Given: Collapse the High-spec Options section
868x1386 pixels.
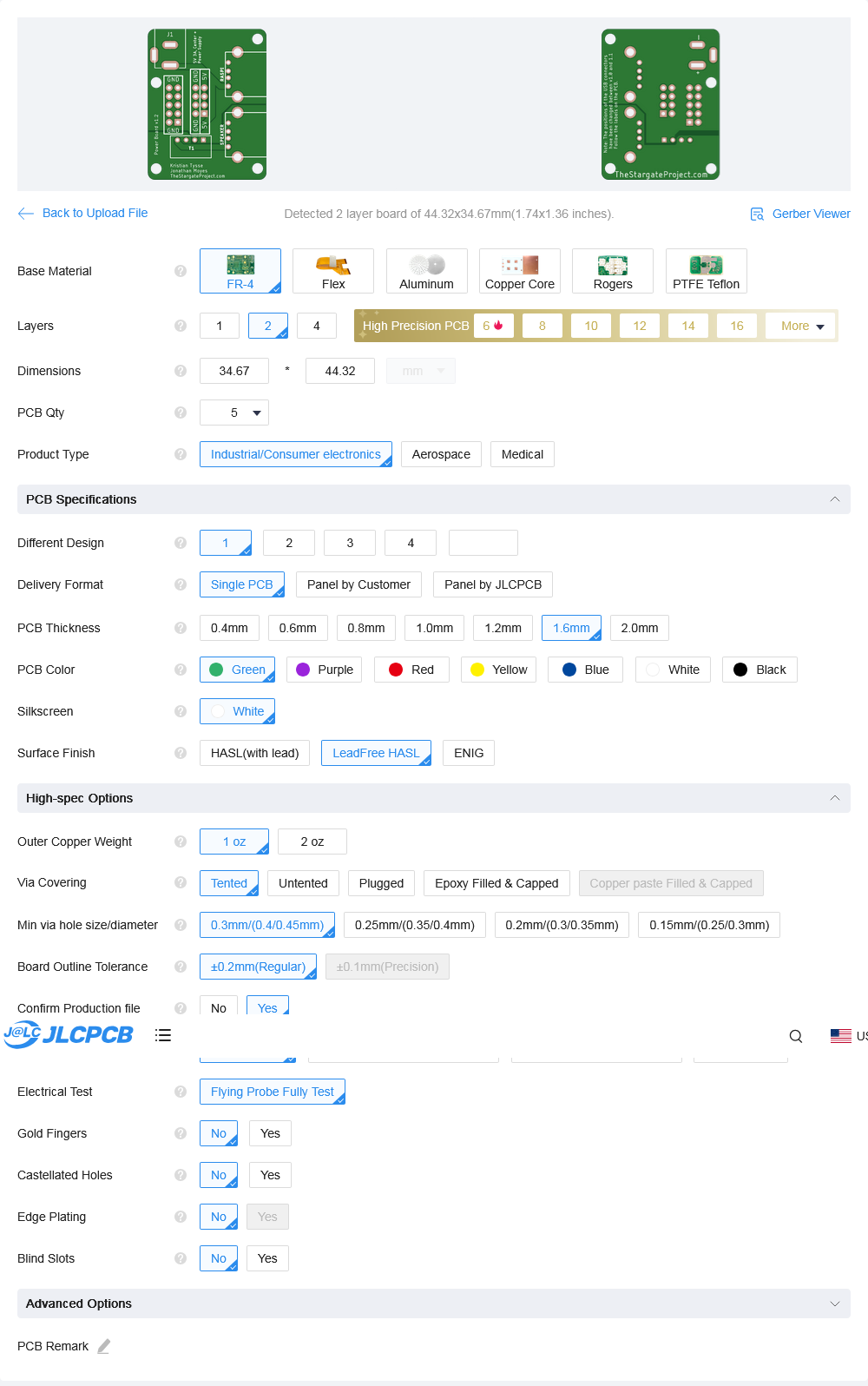Looking at the screenshot, I should pyautogui.click(x=834, y=798).
